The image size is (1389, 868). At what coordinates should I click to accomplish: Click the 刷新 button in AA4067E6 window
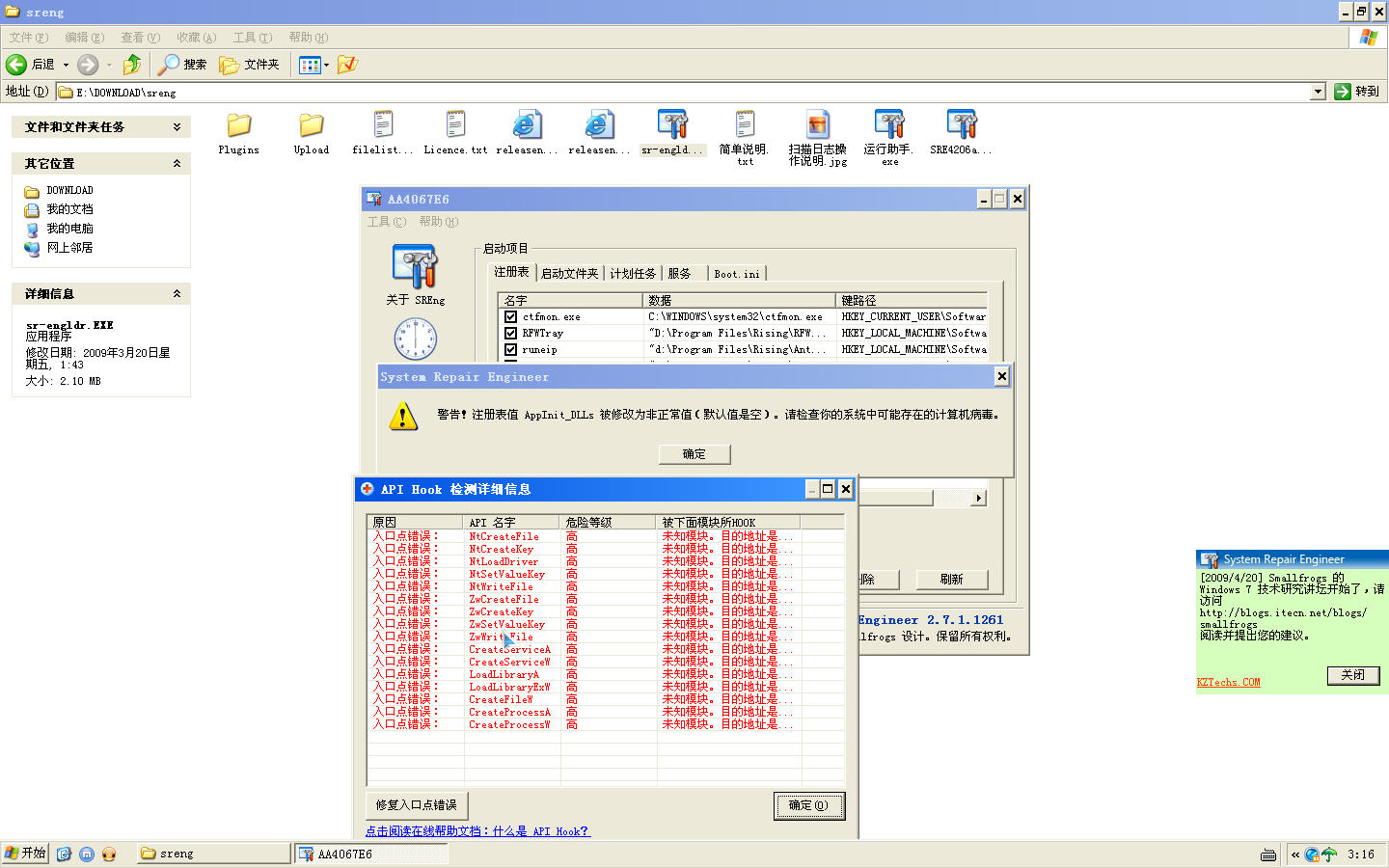coord(952,579)
